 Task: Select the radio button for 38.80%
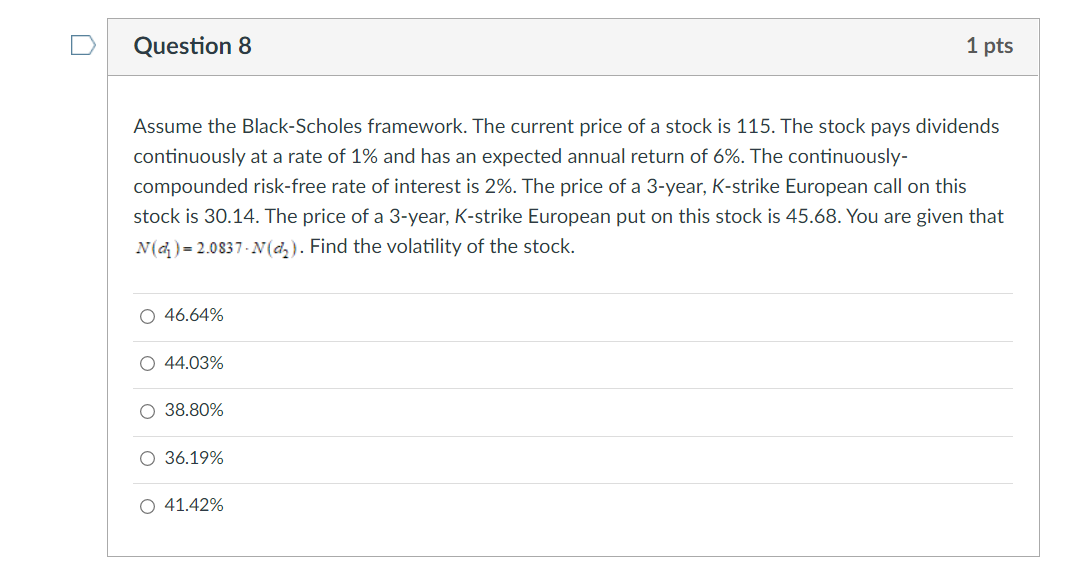pyautogui.click(x=146, y=410)
